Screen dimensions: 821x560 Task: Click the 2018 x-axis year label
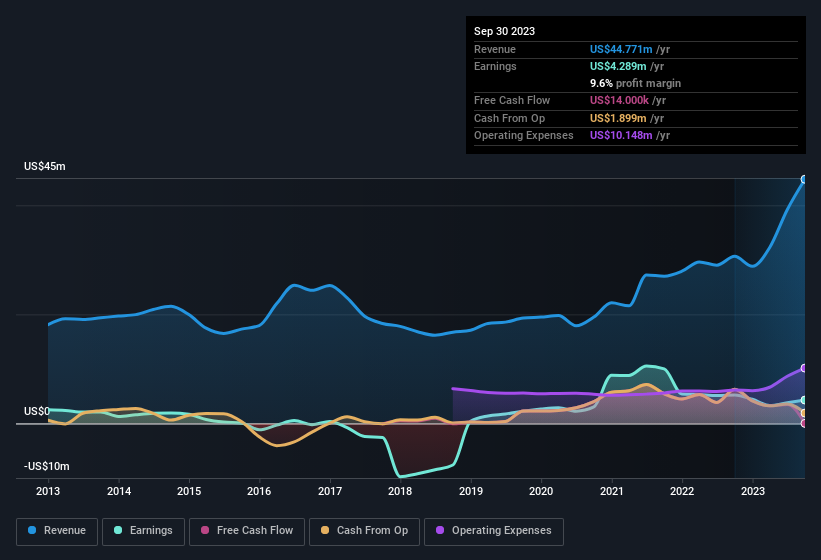(x=400, y=491)
